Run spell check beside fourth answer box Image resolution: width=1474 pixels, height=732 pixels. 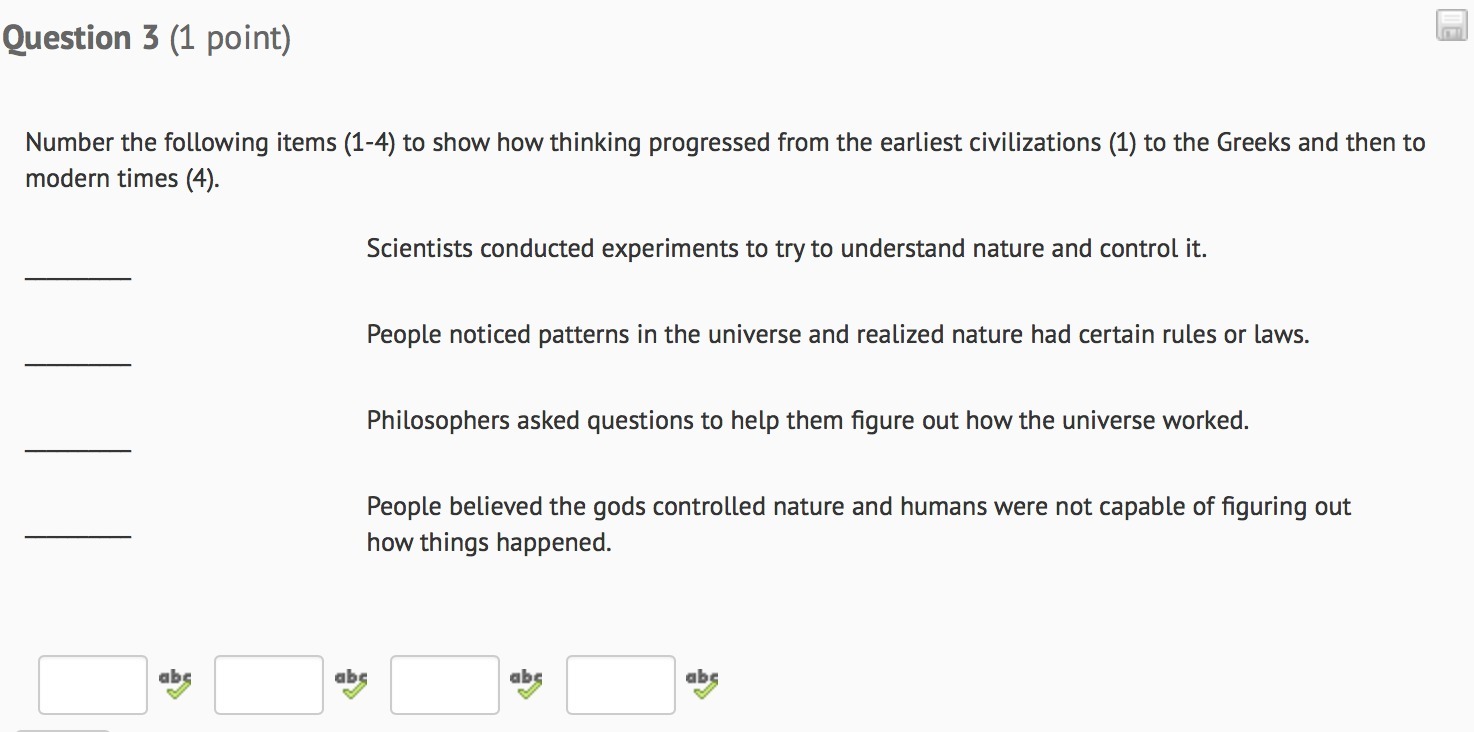pos(703,683)
